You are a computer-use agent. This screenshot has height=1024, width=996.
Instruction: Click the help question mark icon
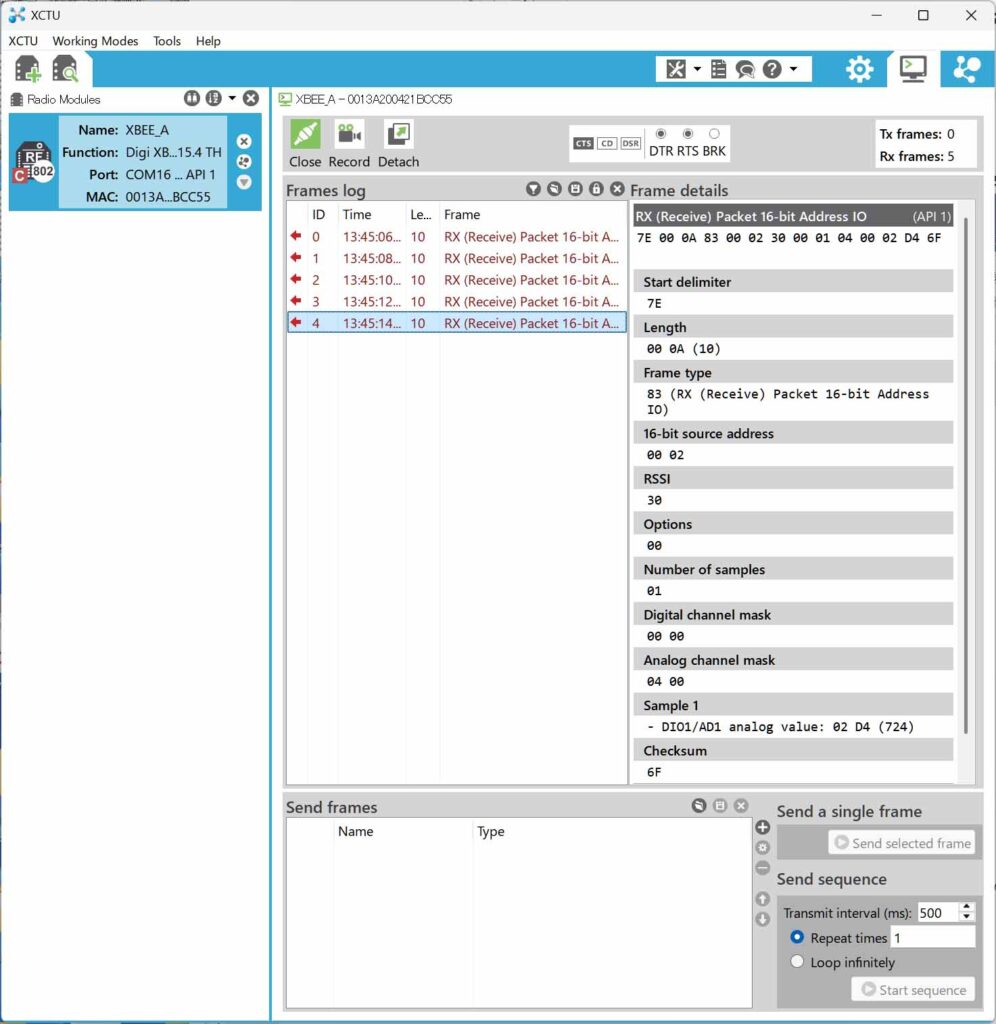[x=772, y=69]
